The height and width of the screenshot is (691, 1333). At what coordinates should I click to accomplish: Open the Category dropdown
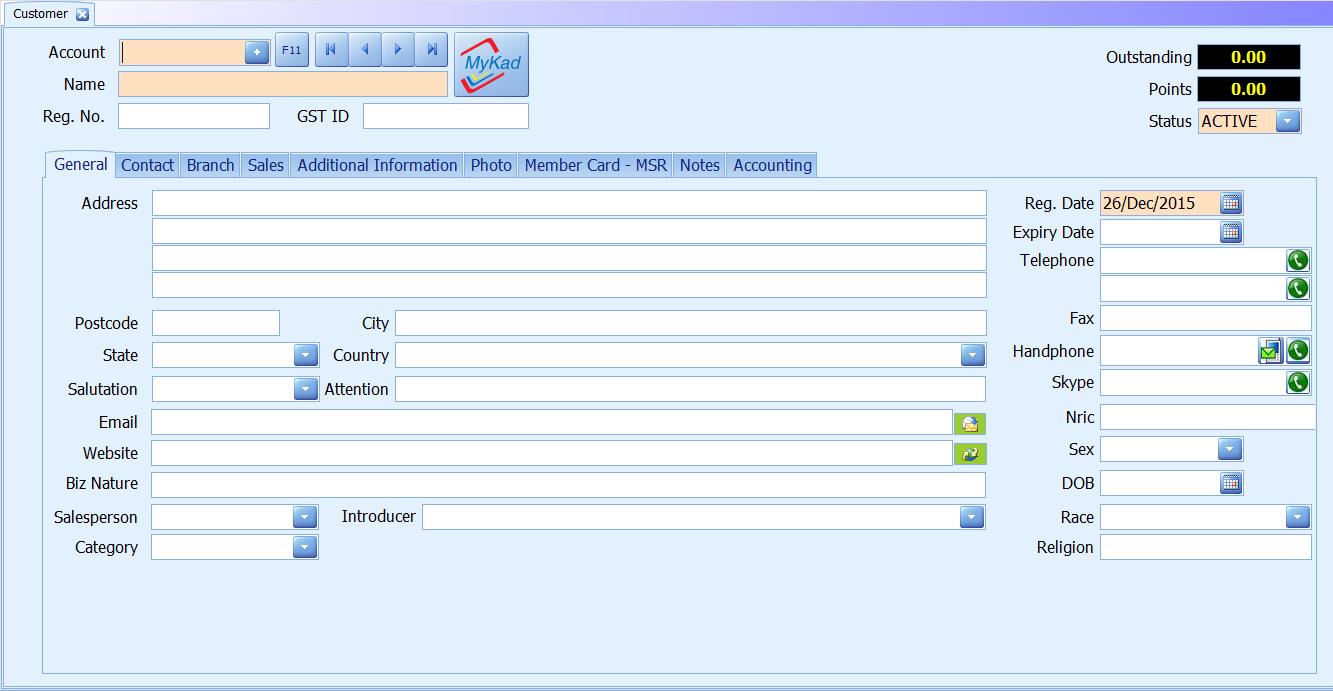305,547
